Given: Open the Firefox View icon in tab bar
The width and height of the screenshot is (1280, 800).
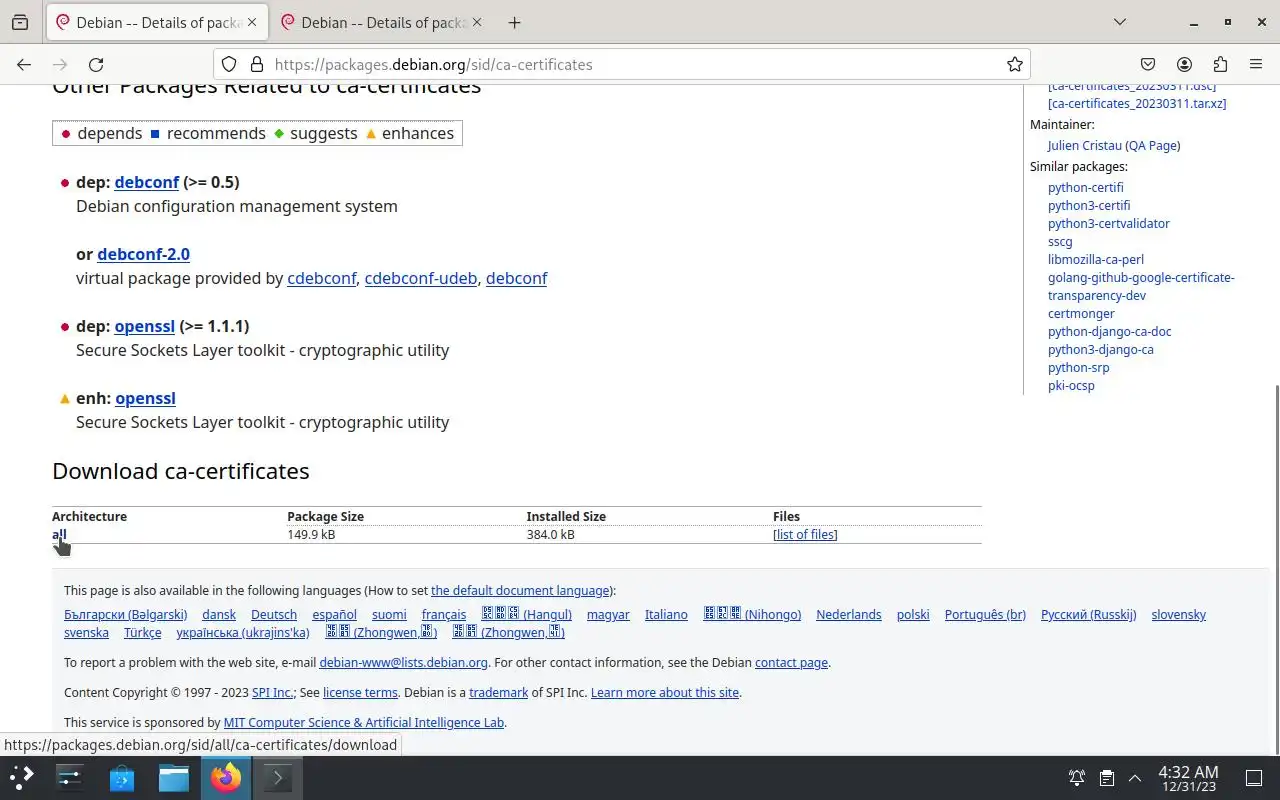Looking at the screenshot, I should [x=20, y=22].
